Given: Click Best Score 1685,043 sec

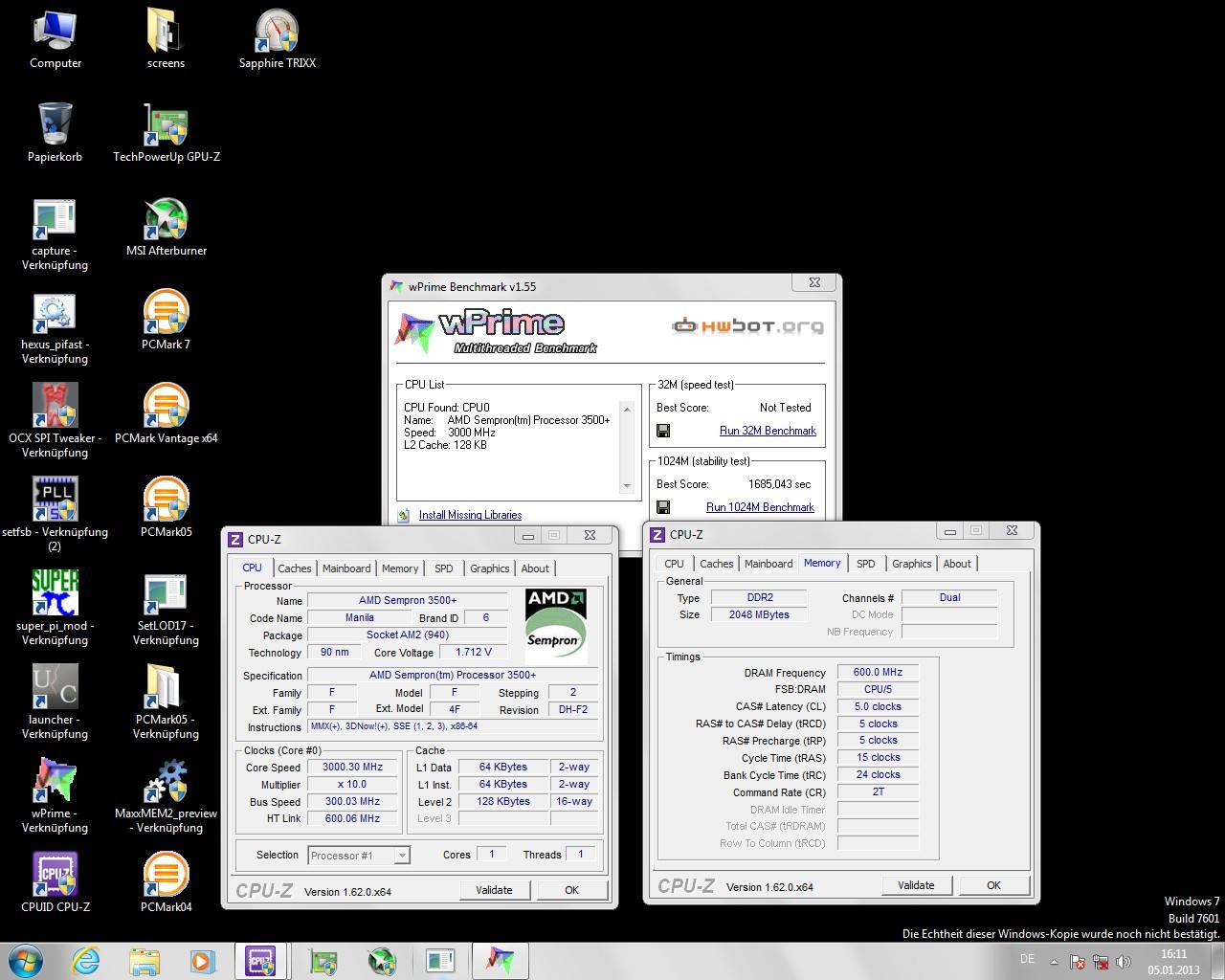Looking at the screenshot, I should 779,484.
